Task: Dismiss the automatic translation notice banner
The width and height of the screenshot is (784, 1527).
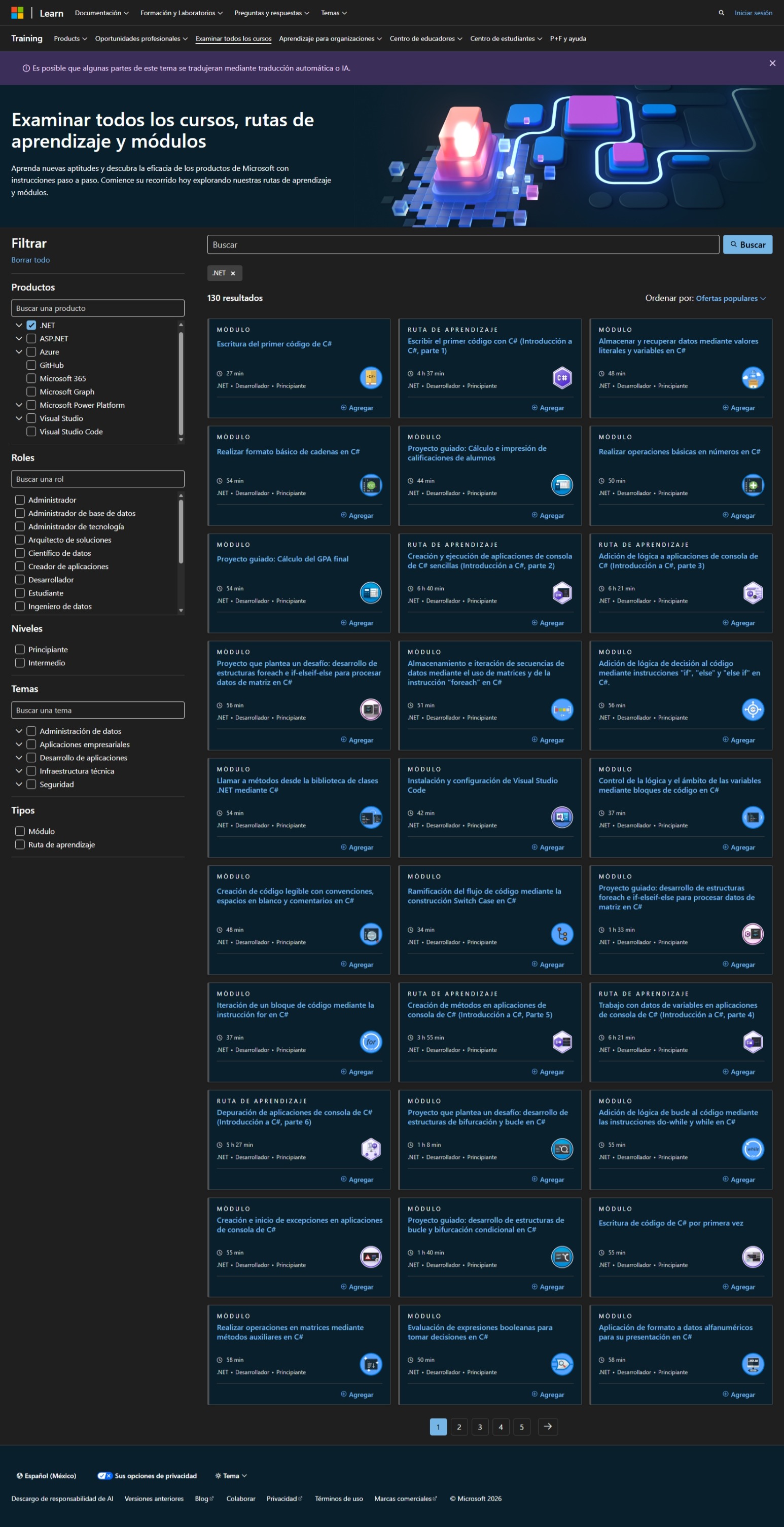Action: (x=771, y=63)
